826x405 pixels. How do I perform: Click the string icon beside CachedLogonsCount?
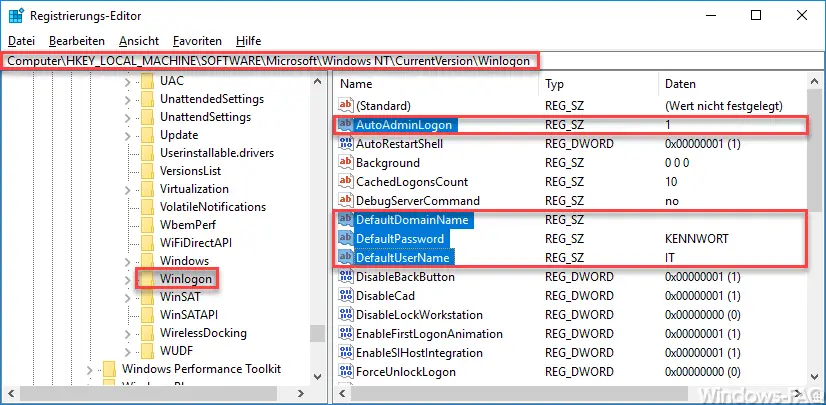pos(346,182)
